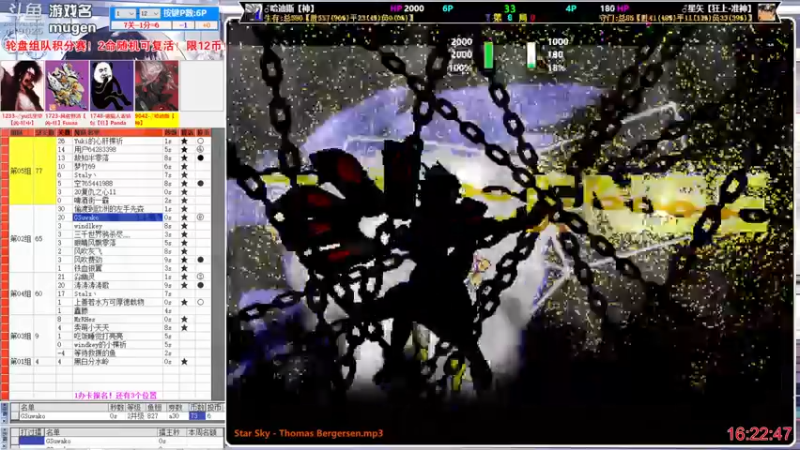
Task: Select the windkey的小棵析 row name
Action: coord(100,344)
